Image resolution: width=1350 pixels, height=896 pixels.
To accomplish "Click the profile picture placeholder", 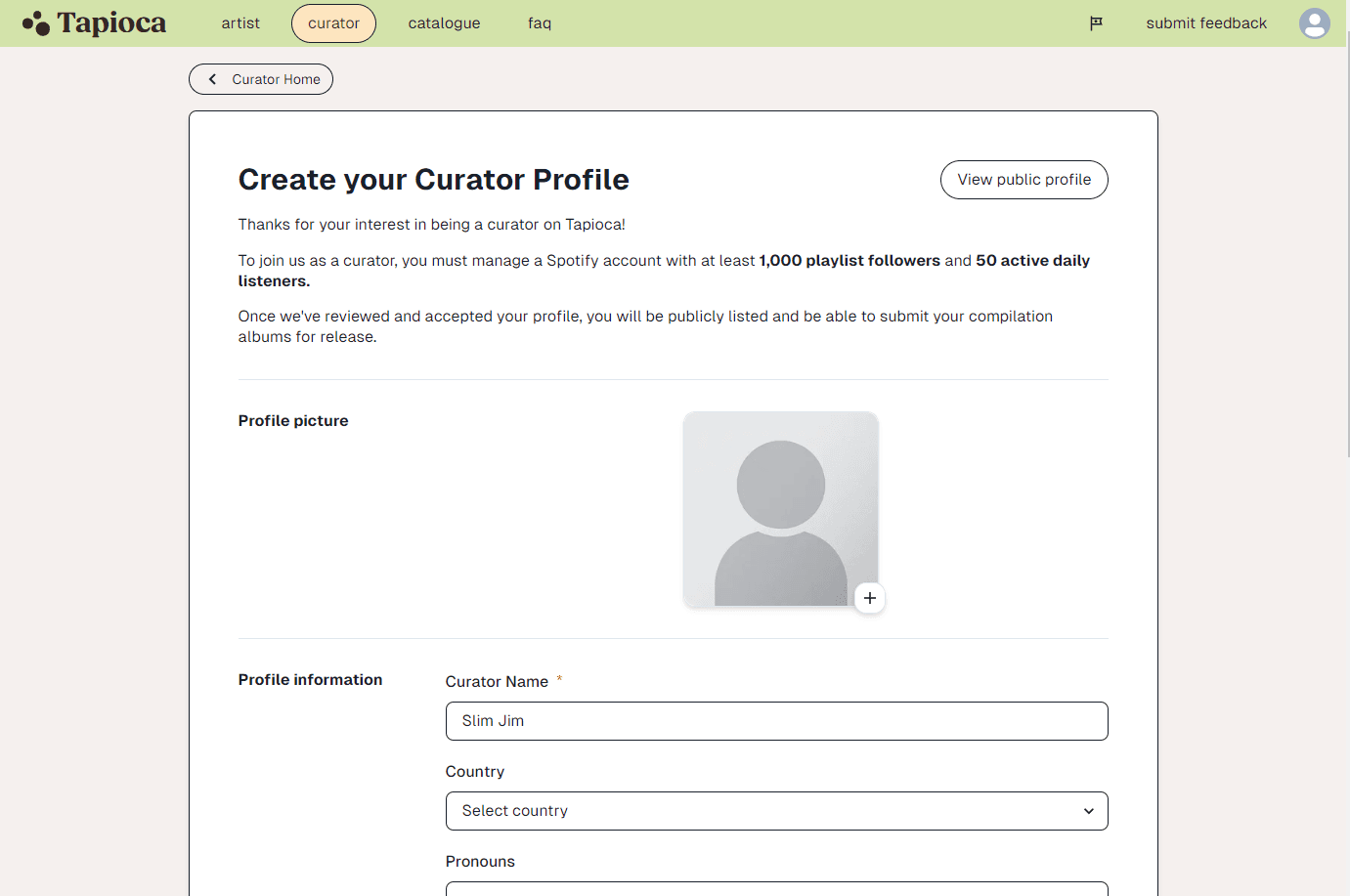I will pos(781,509).
